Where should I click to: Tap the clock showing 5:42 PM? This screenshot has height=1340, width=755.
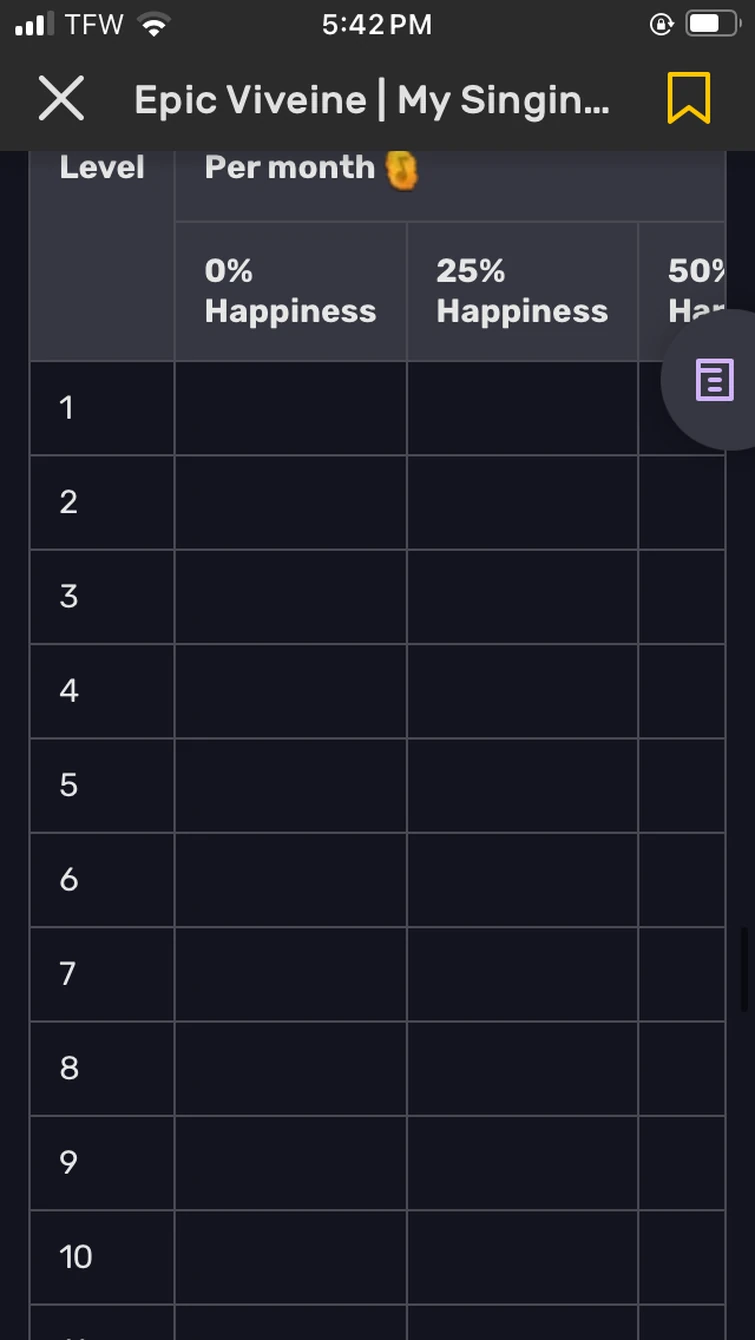click(x=377, y=23)
